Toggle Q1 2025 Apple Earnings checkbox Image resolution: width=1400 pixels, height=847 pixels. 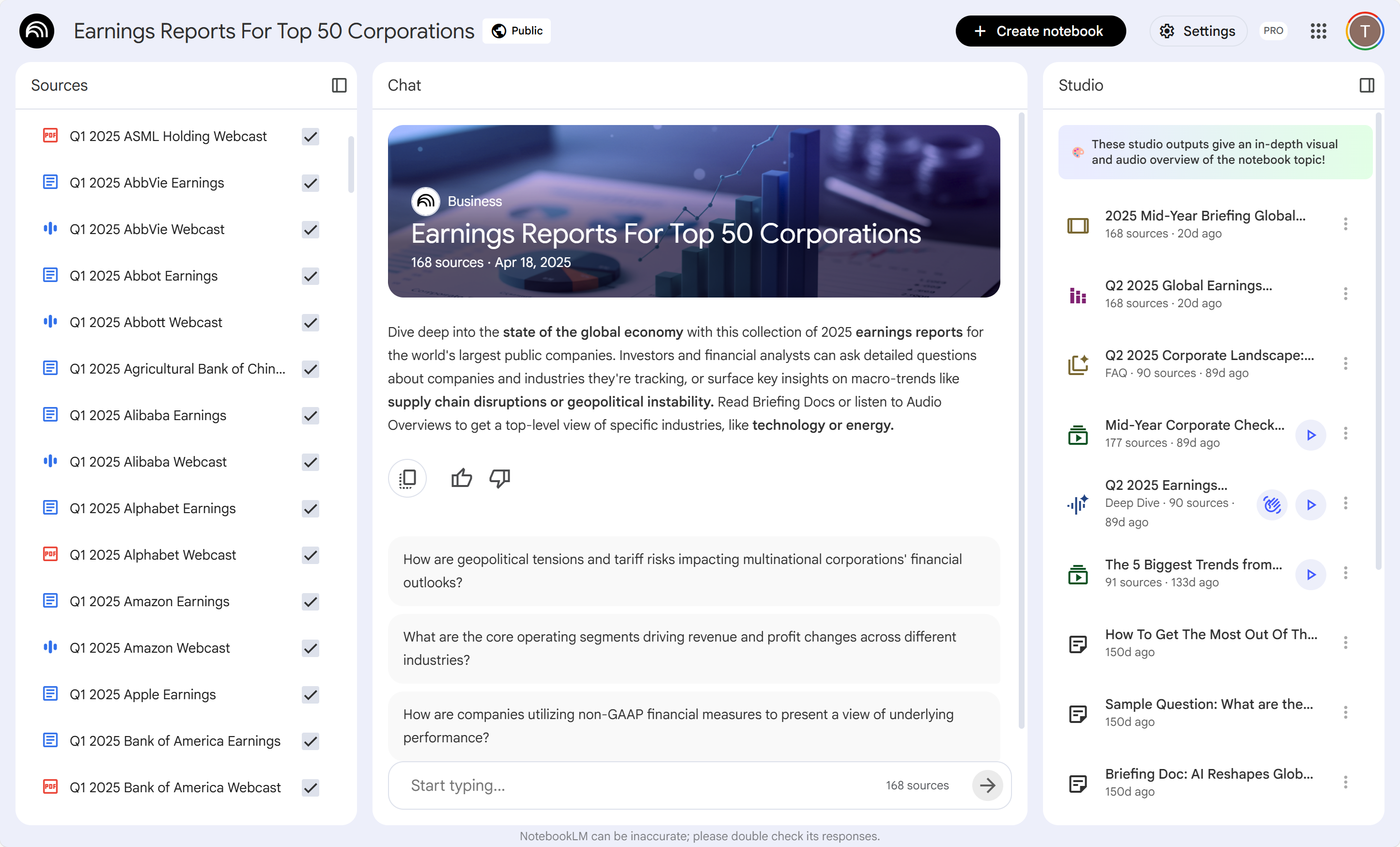(x=310, y=695)
